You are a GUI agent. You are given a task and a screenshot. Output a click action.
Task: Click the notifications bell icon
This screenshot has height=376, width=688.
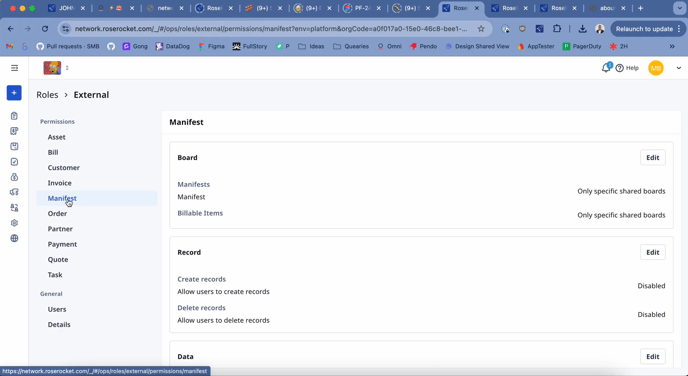point(606,68)
